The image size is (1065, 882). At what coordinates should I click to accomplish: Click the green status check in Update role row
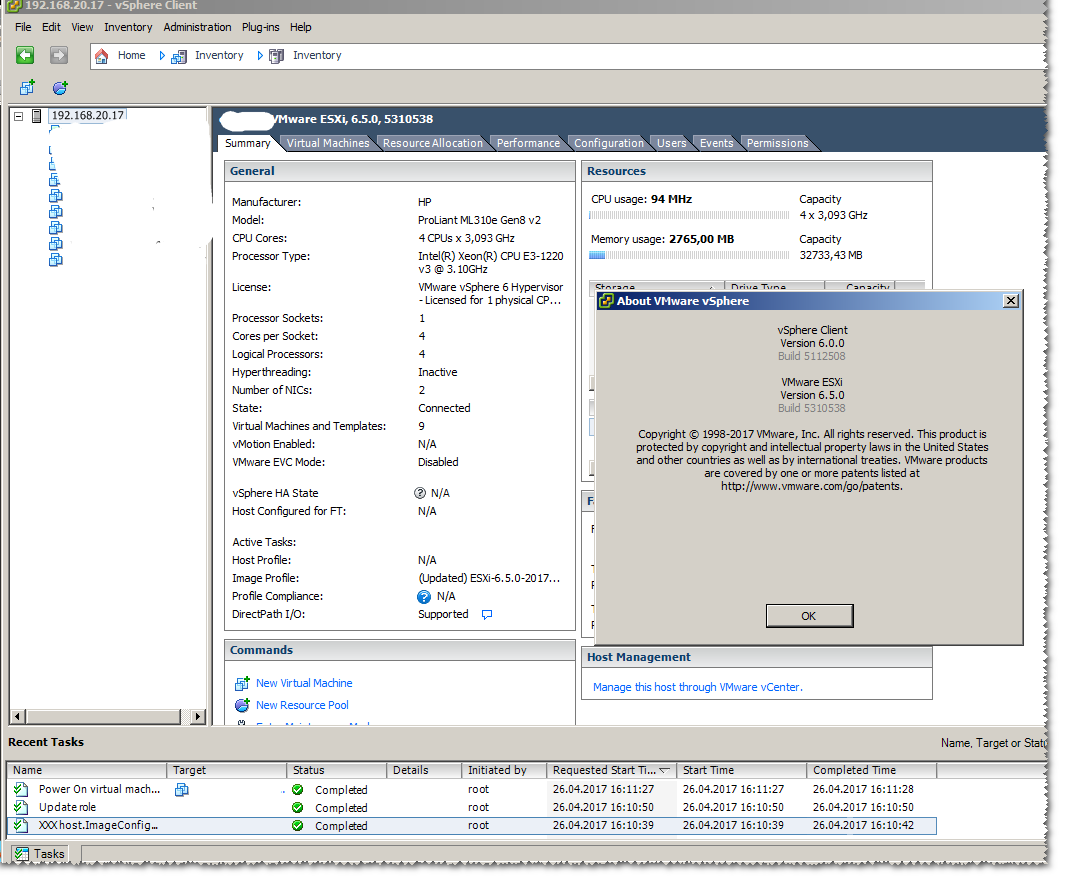tap(297, 808)
